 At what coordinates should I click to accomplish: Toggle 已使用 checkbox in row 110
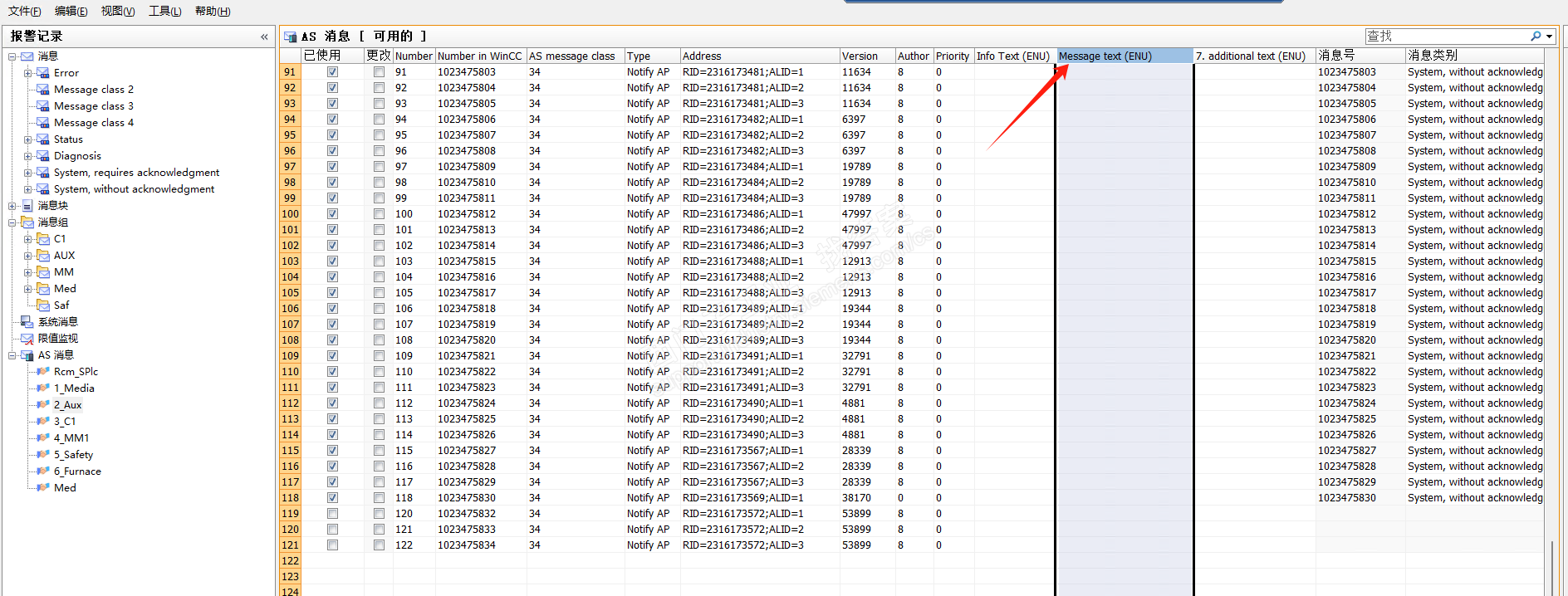coord(332,372)
